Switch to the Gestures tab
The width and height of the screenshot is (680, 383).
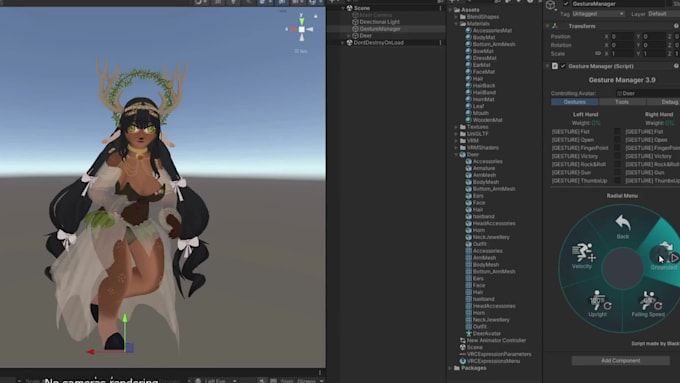575,102
